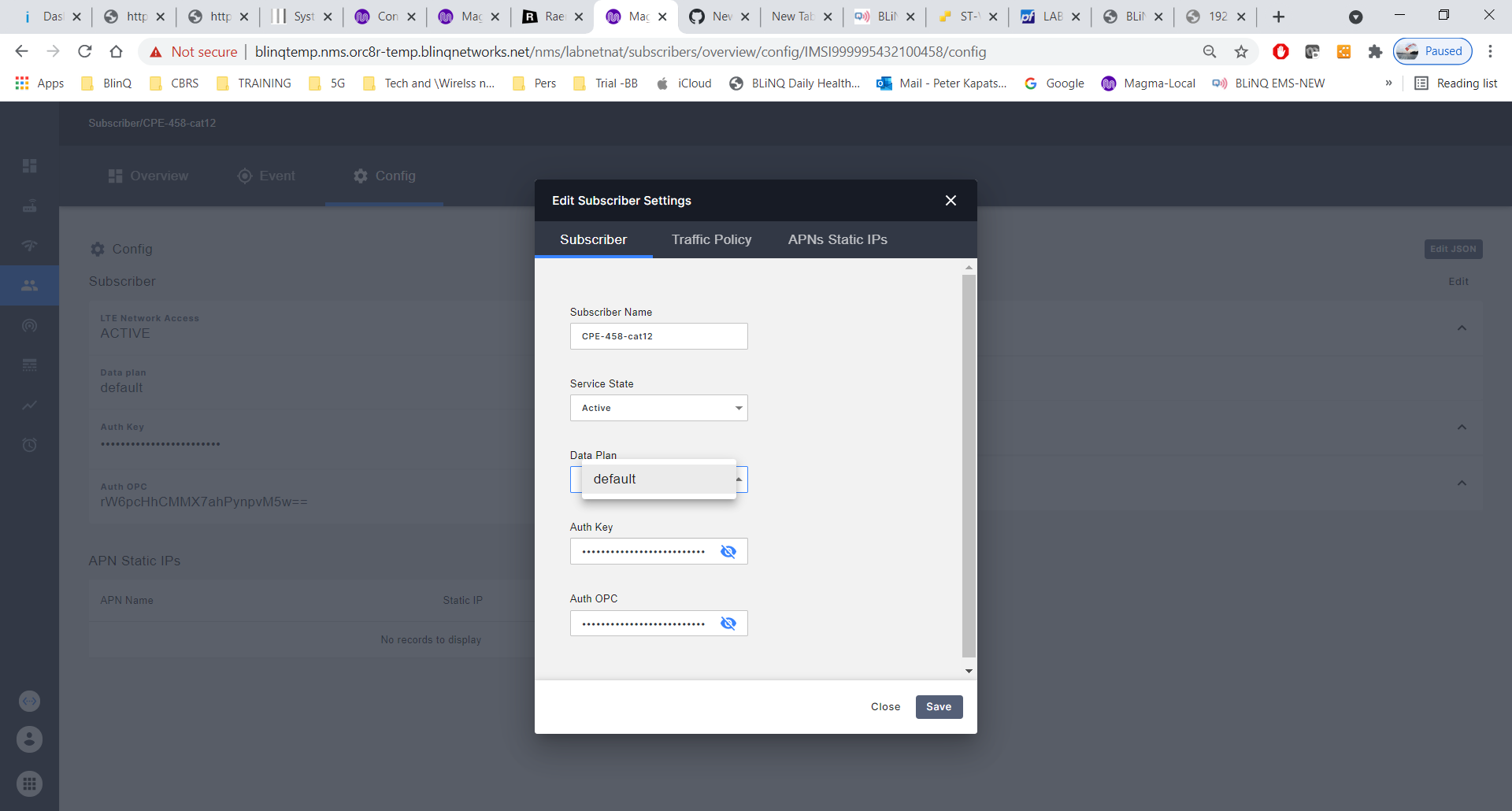Click the Save button
The height and width of the screenshot is (811, 1512).
pyautogui.click(x=939, y=706)
